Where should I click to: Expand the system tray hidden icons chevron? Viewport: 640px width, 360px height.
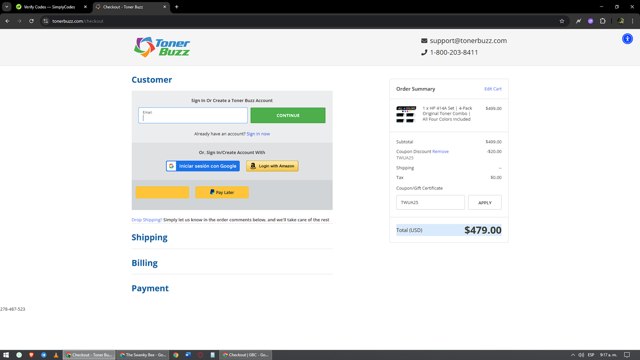pos(572,355)
